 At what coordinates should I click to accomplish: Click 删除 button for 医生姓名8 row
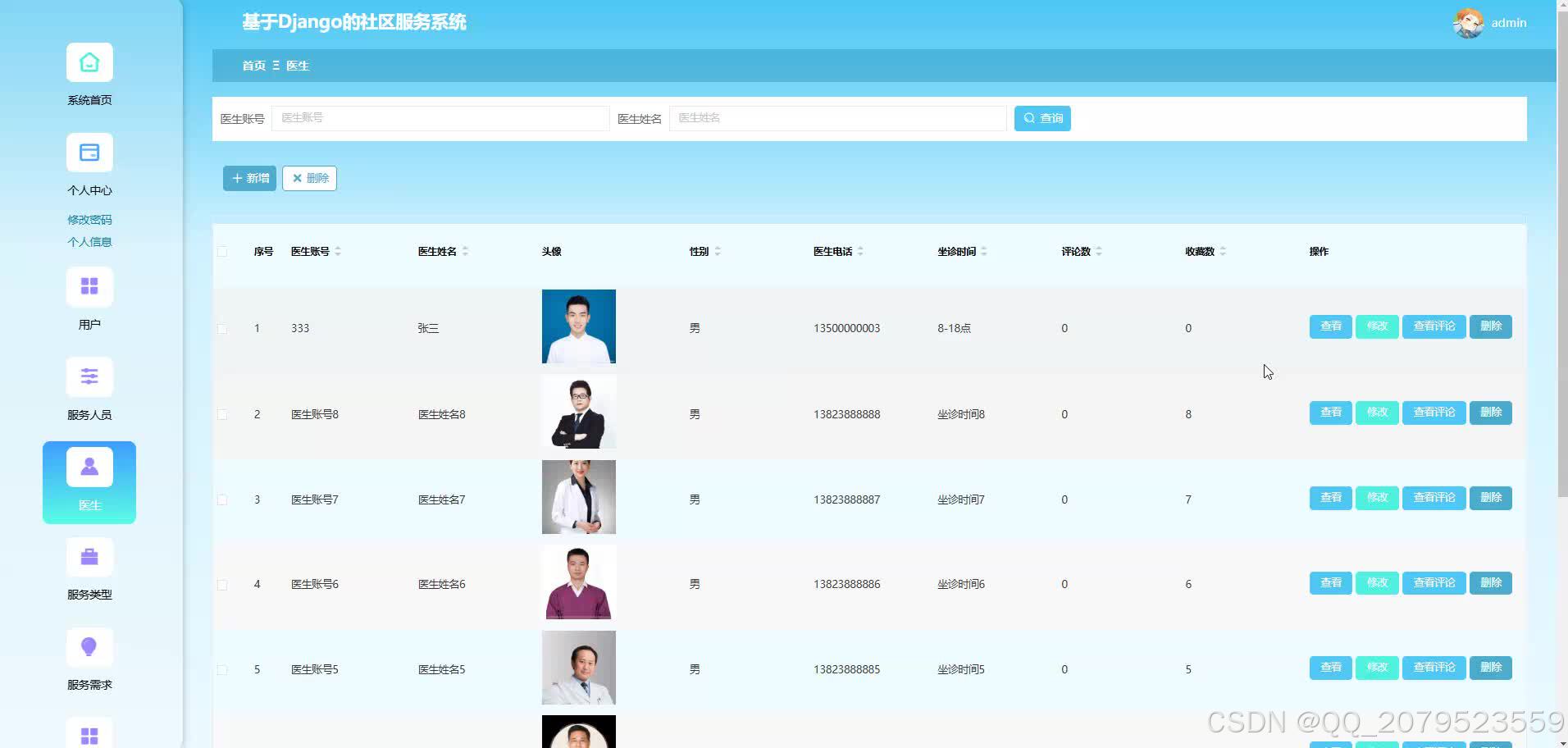click(1490, 413)
